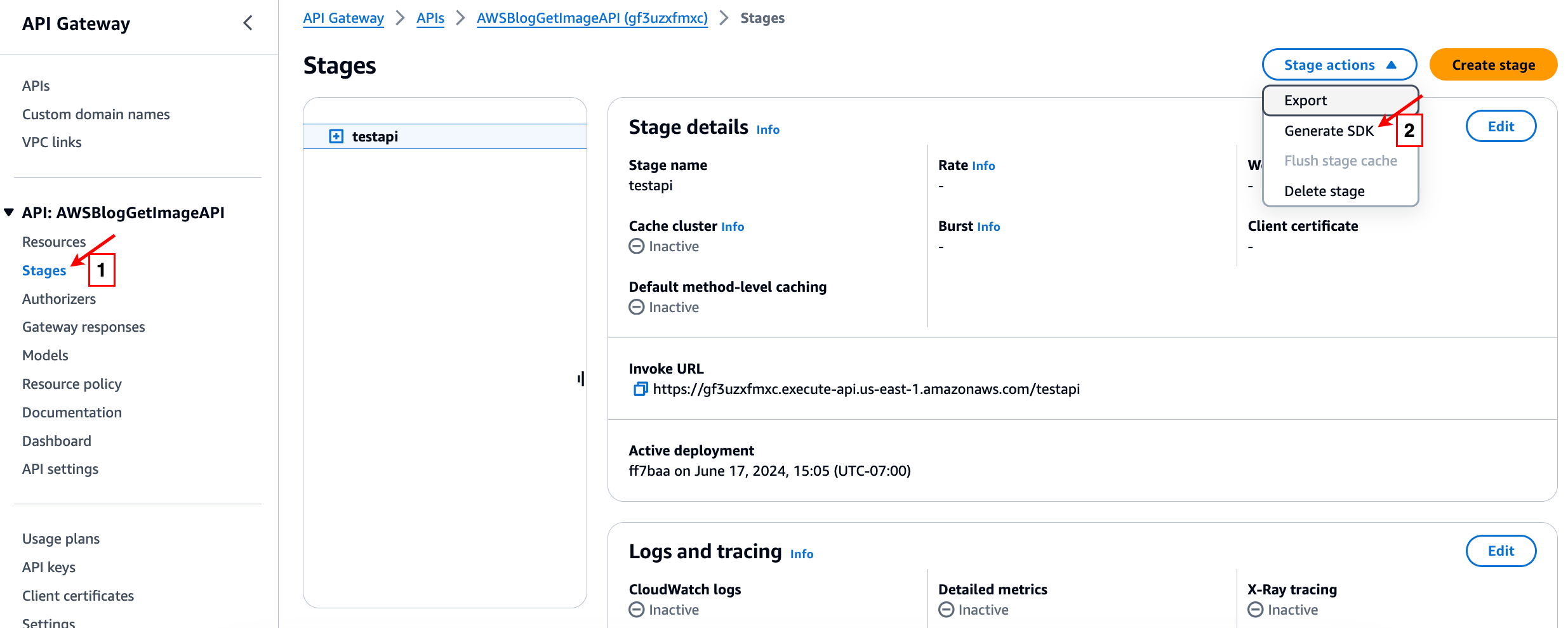Click the Cache cluster Inactive status
1568x628 pixels.
[x=664, y=246]
